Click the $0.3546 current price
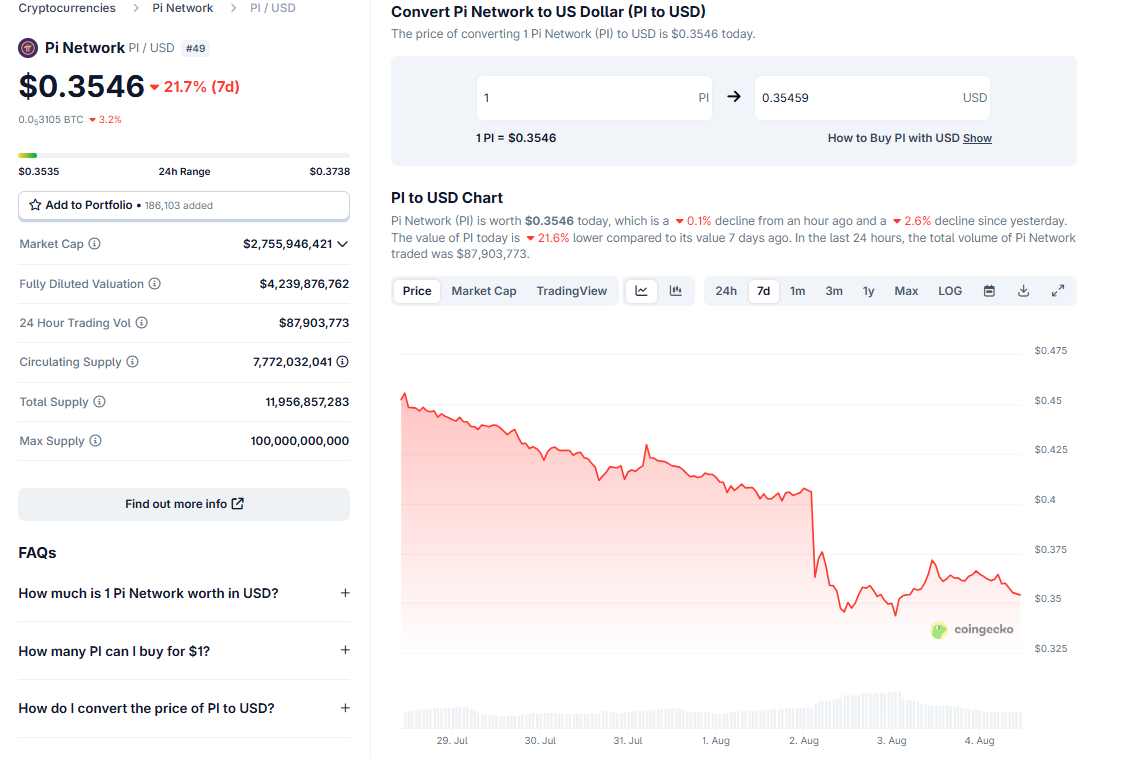 tap(82, 86)
